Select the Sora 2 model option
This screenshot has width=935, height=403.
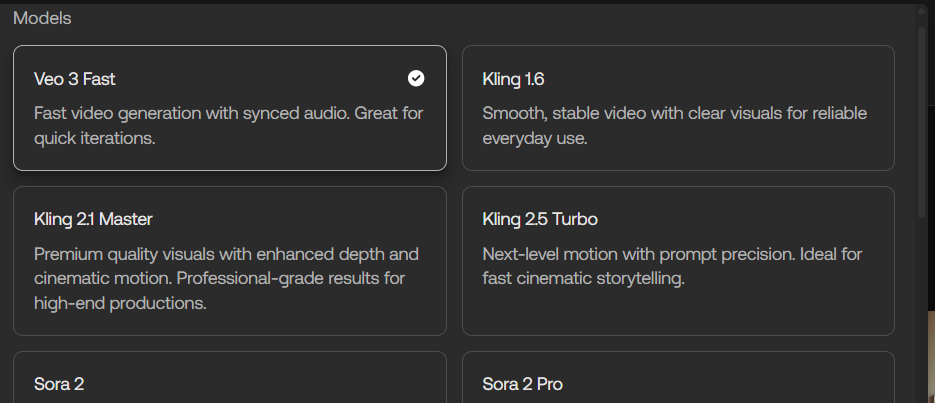click(x=229, y=380)
